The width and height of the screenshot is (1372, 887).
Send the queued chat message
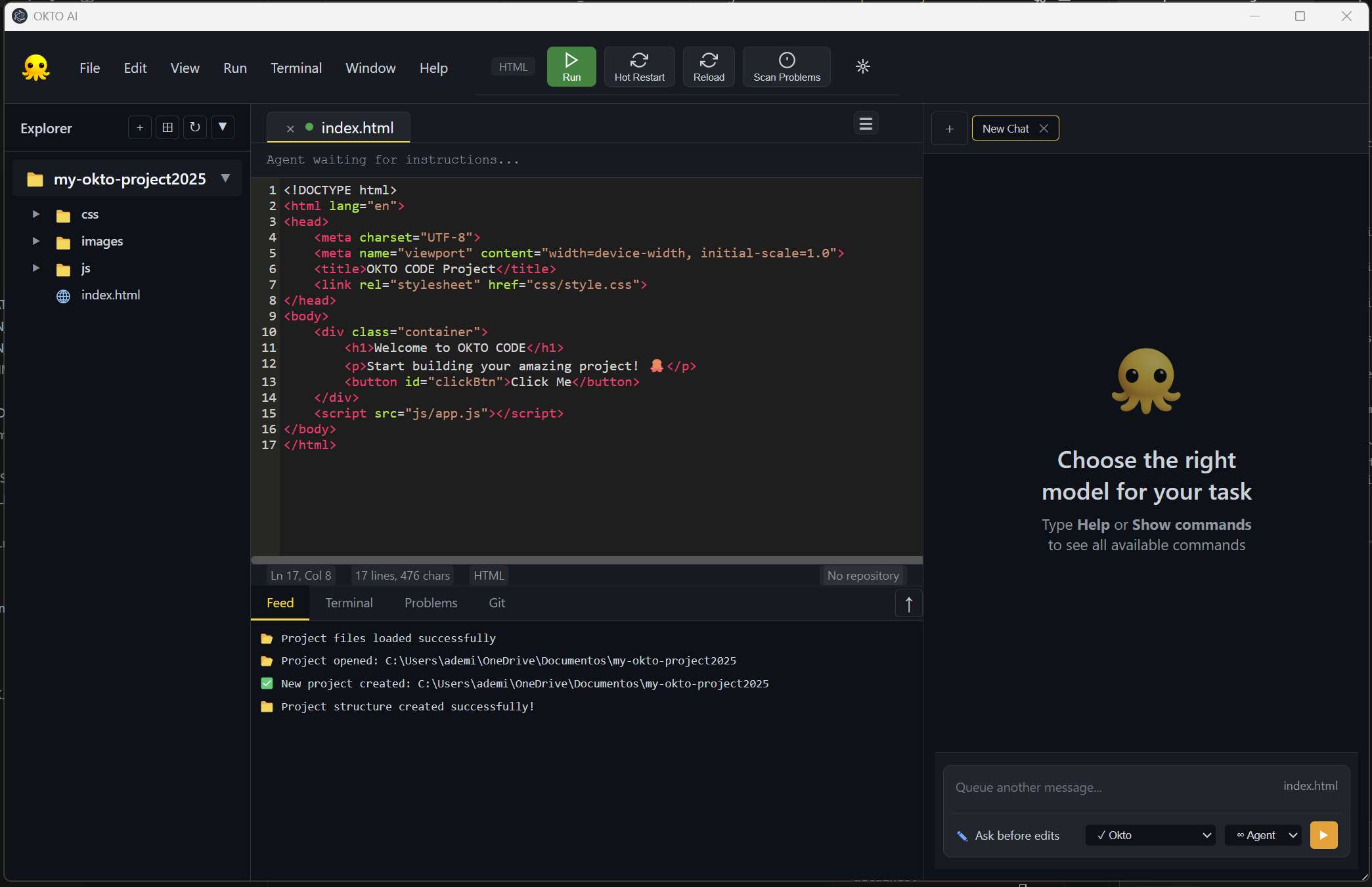[1324, 835]
